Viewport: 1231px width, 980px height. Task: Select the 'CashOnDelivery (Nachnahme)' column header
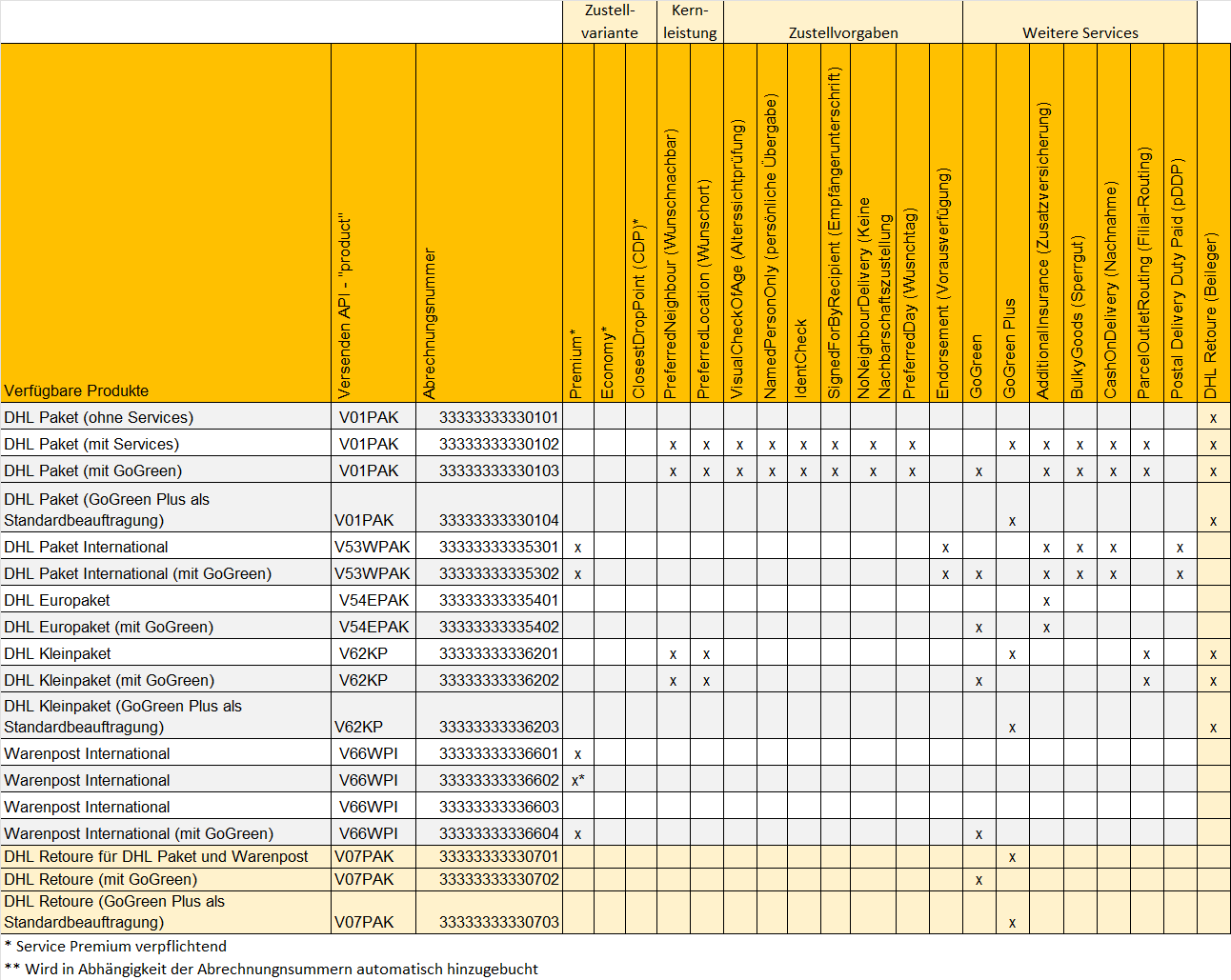click(1113, 223)
